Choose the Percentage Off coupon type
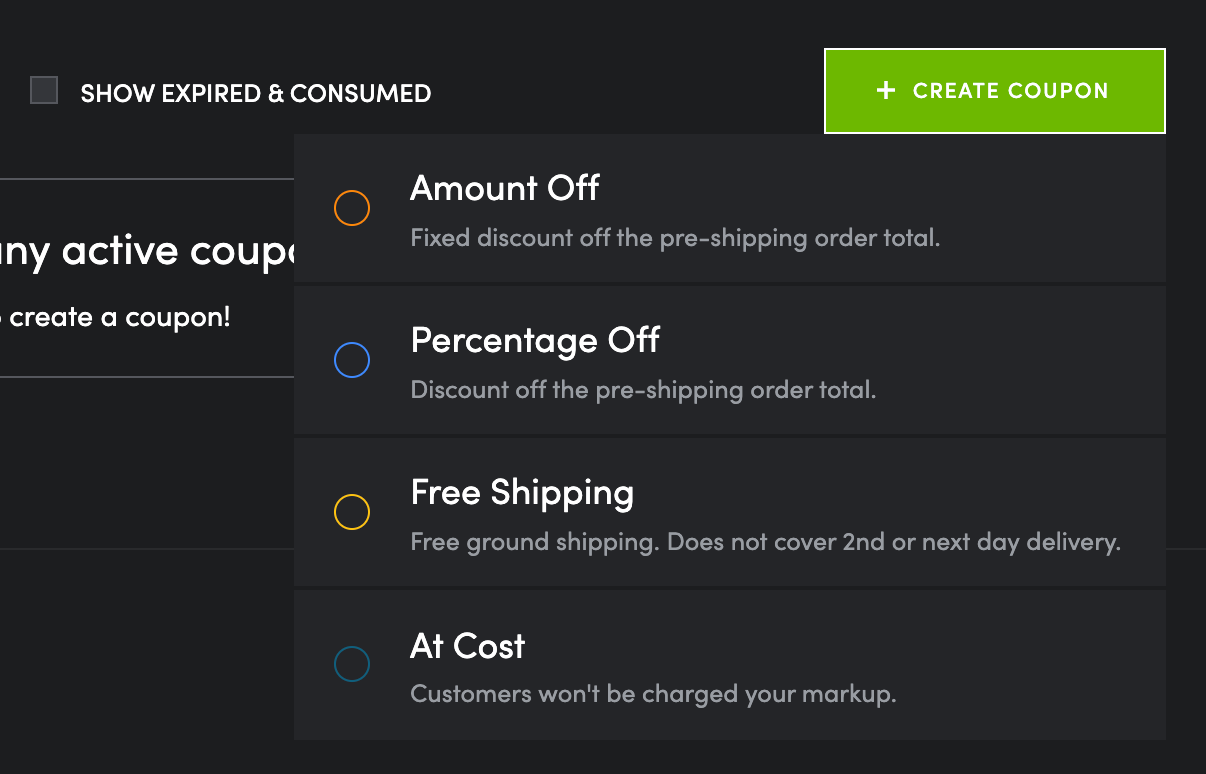Screen dimensions: 1206x774 coord(535,340)
